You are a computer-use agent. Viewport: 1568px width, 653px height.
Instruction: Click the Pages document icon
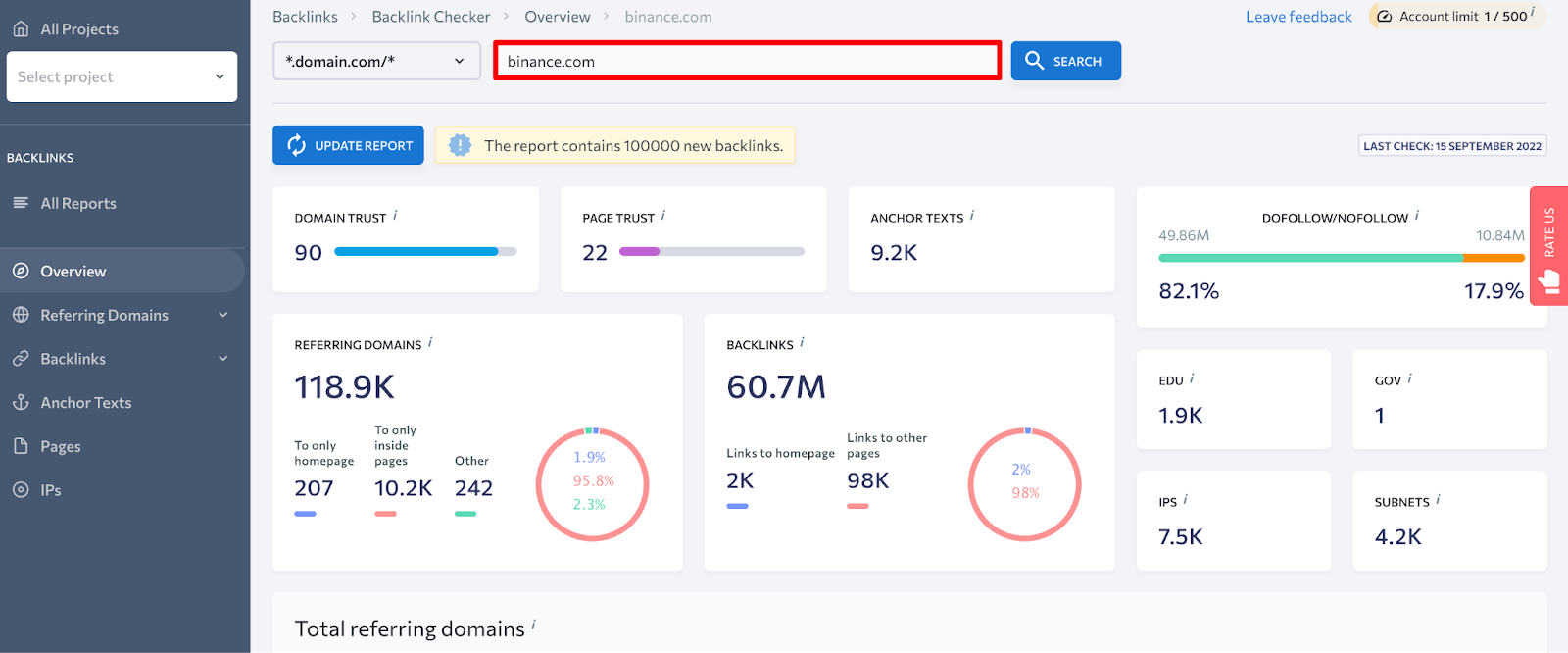pyautogui.click(x=21, y=446)
